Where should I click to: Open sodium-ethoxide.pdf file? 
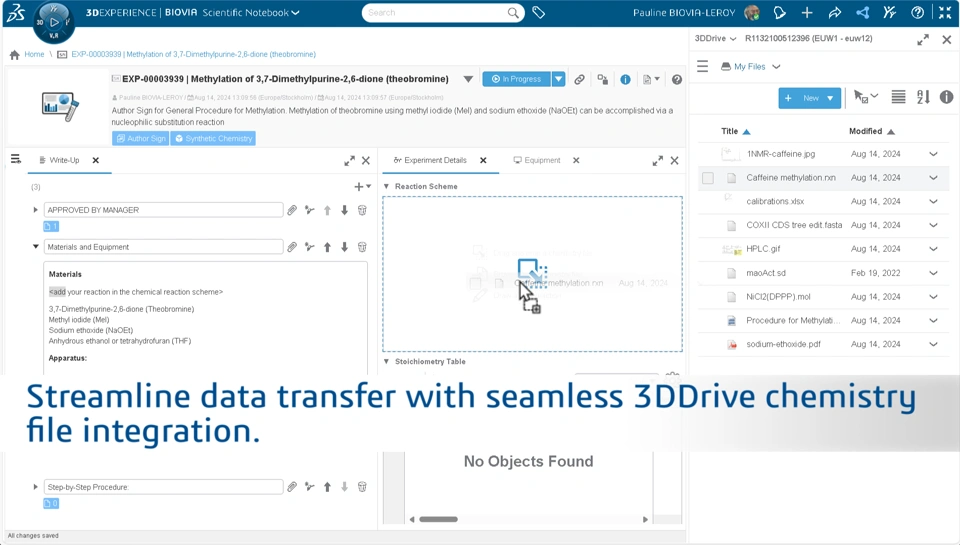pos(783,344)
